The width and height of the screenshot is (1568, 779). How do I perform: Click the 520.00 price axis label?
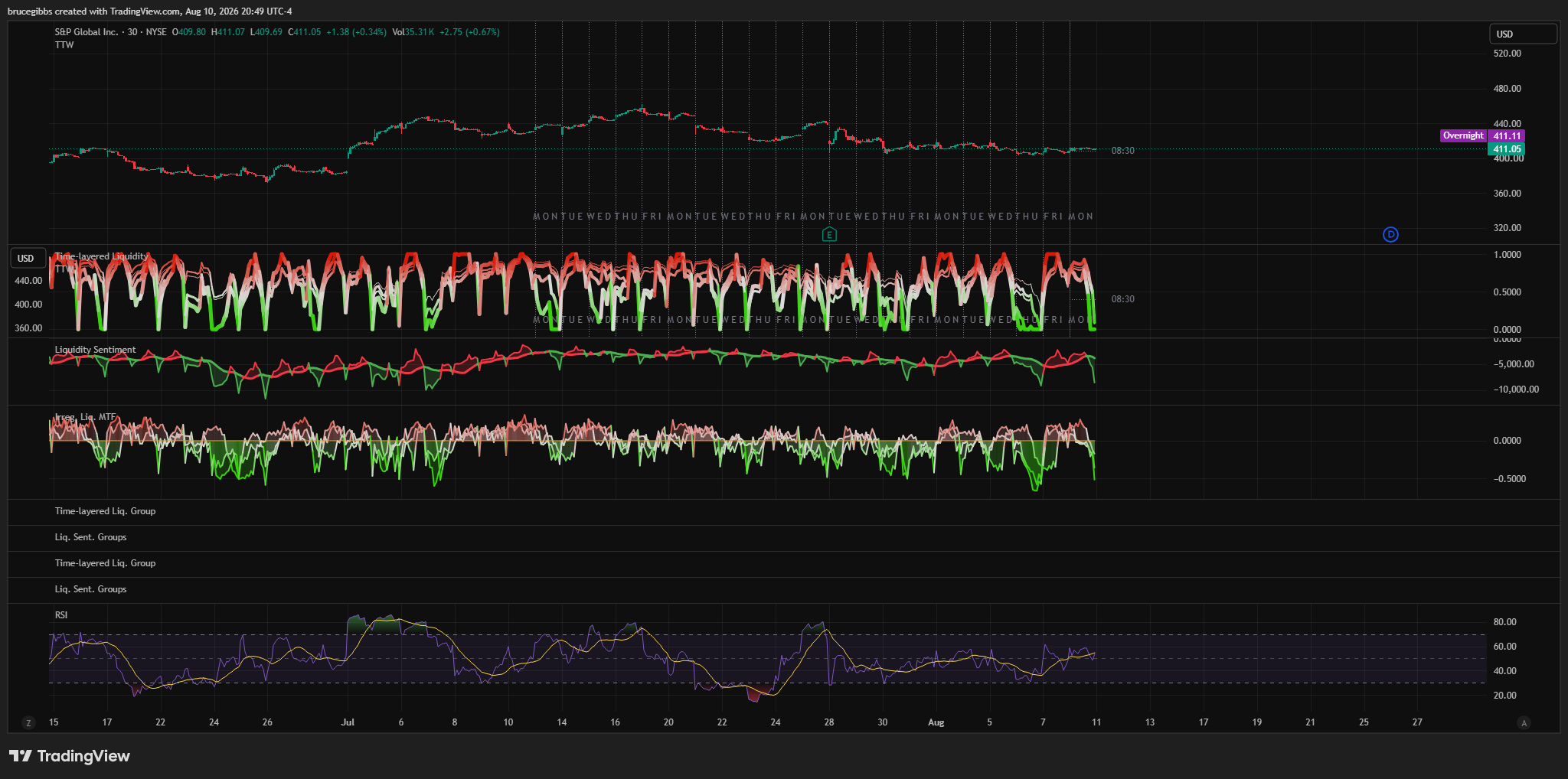1507,54
